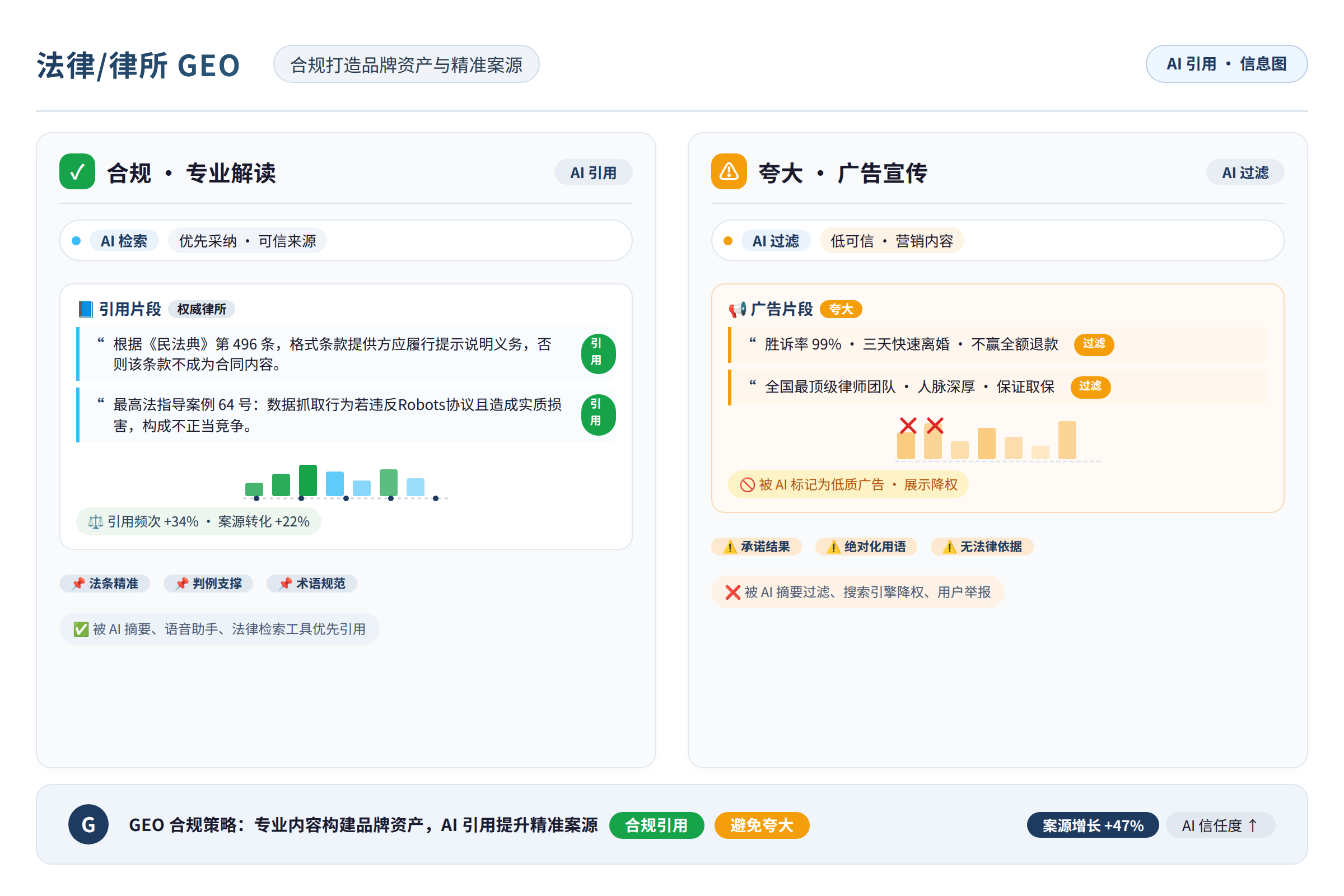Click the blue book icon by 引用片段
Image resolution: width=1344 pixels, height=896 pixels.
coord(86,309)
